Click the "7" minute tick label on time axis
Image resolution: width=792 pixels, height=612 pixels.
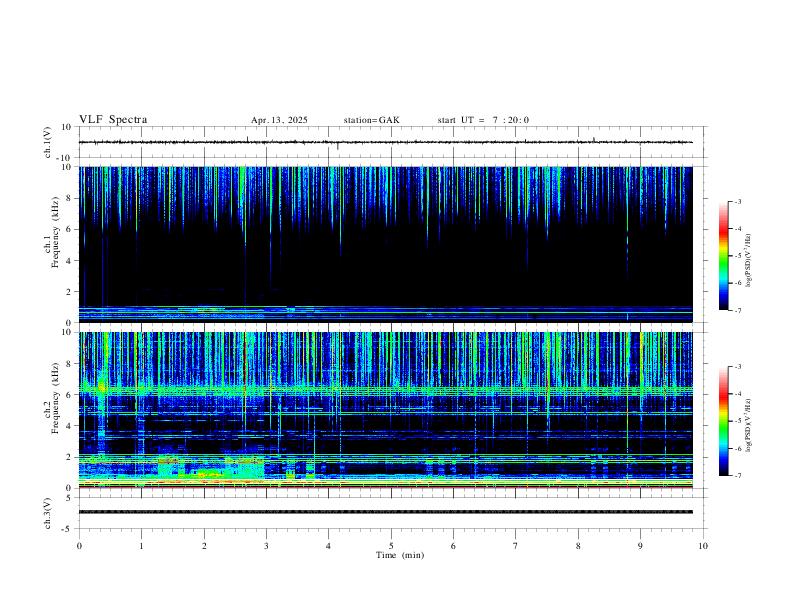tap(516, 546)
